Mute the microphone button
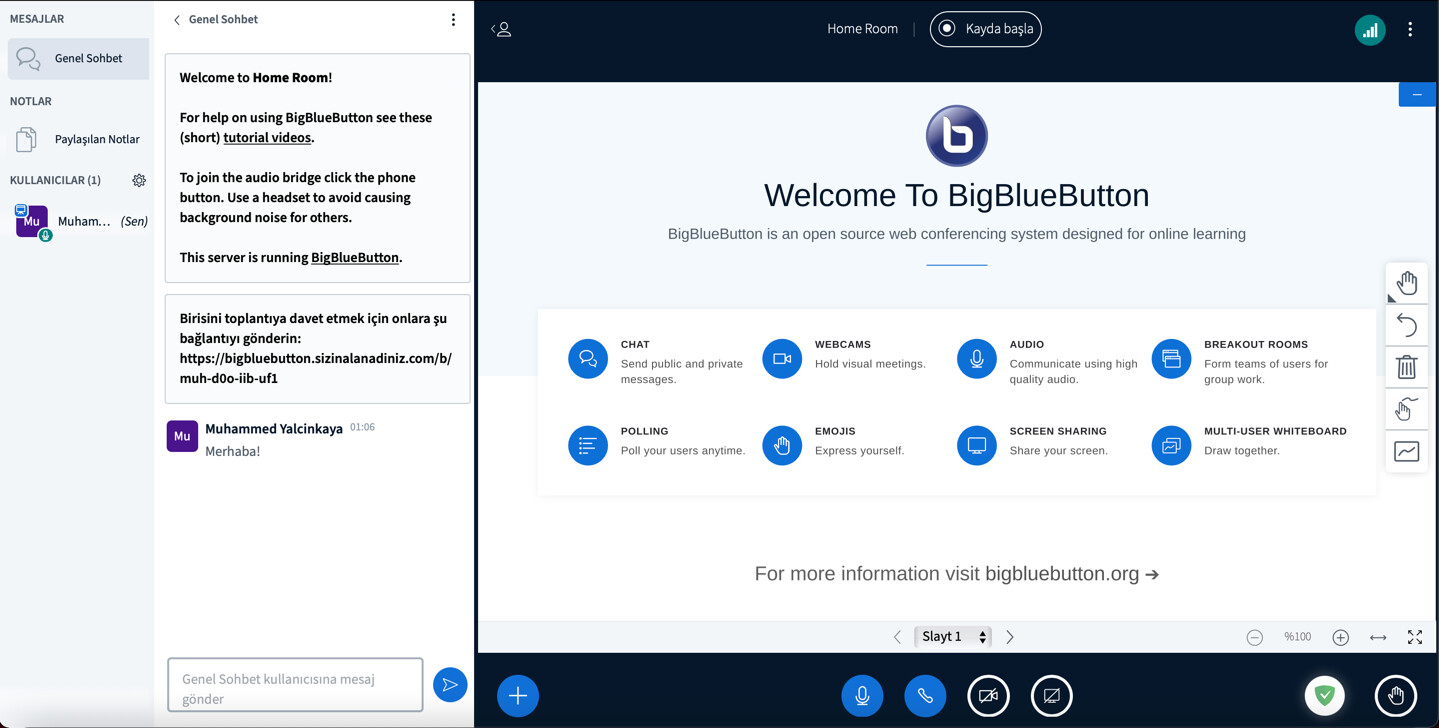This screenshot has width=1439, height=728. [x=862, y=696]
